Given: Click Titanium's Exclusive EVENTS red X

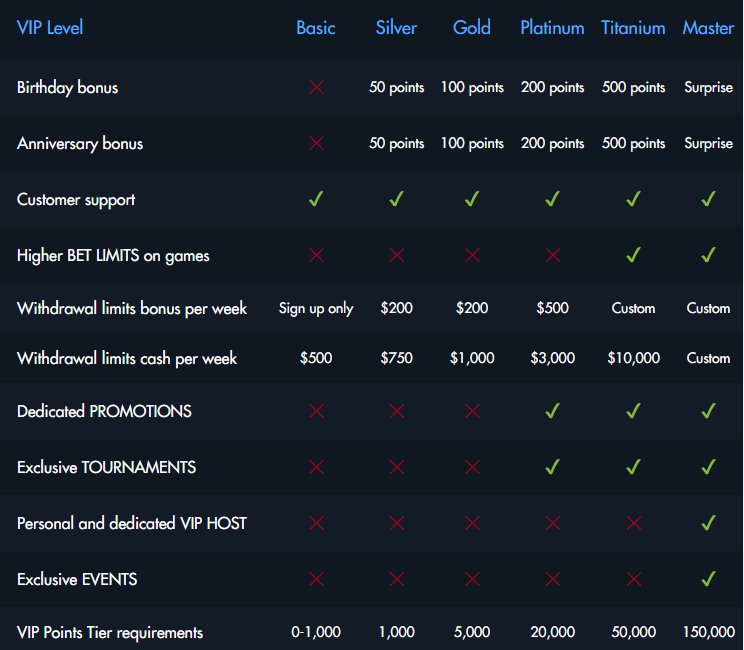Looking at the screenshot, I should tap(633, 579).
